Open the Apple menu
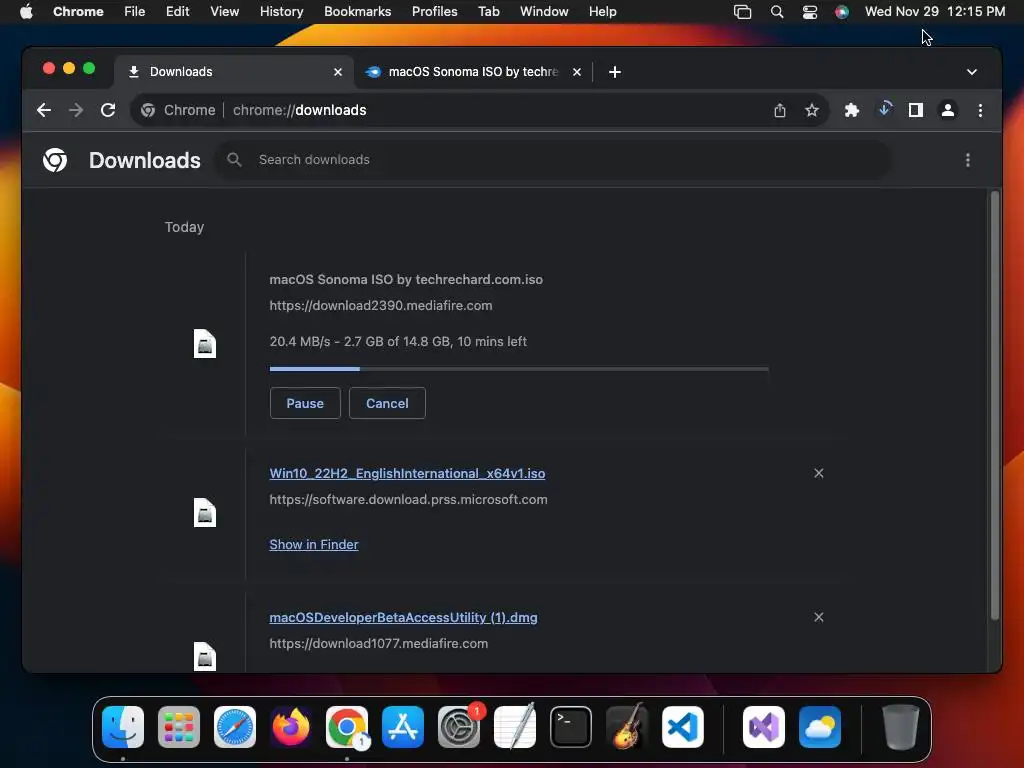Screen dimensions: 1024x768 (x=26, y=12)
